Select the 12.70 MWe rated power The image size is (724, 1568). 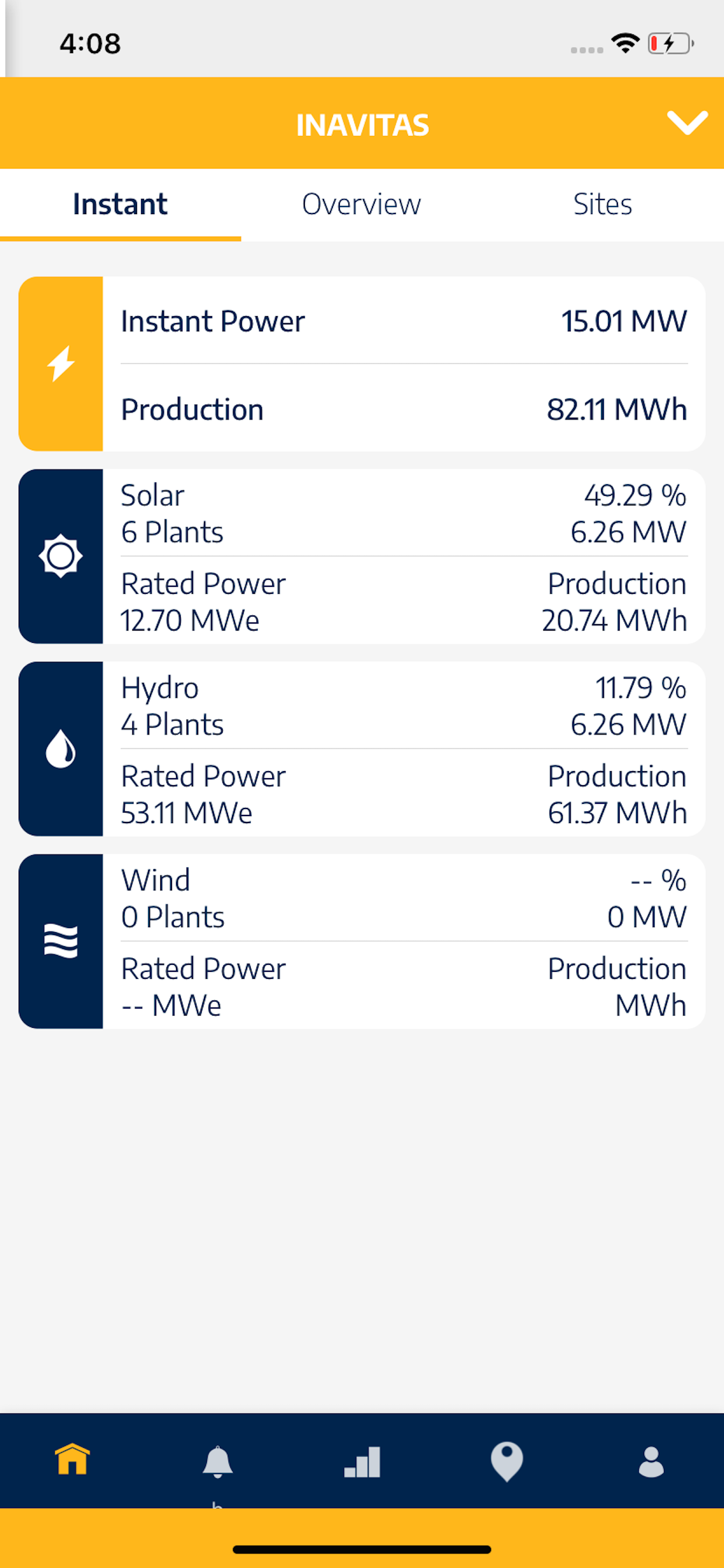(x=190, y=620)
